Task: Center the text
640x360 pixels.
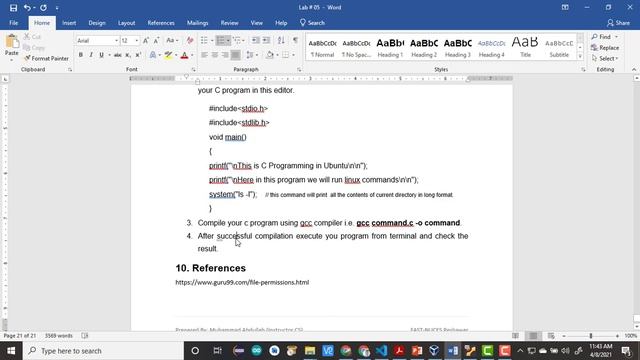Action: click(x=215, y=55)
